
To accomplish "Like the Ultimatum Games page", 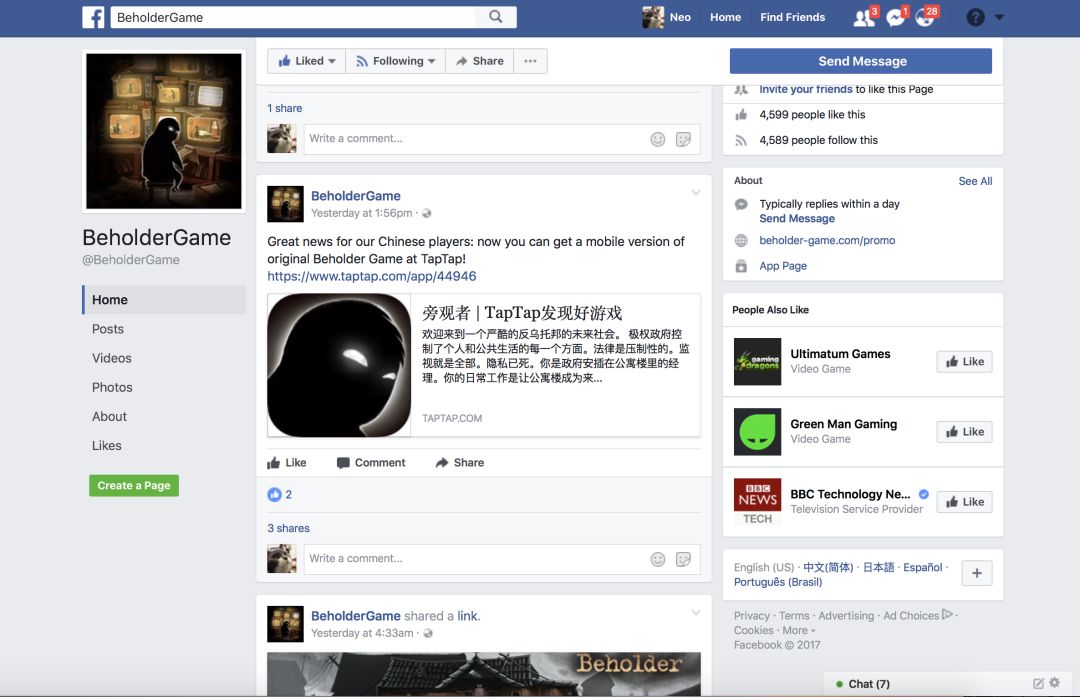I will (964, 362).
